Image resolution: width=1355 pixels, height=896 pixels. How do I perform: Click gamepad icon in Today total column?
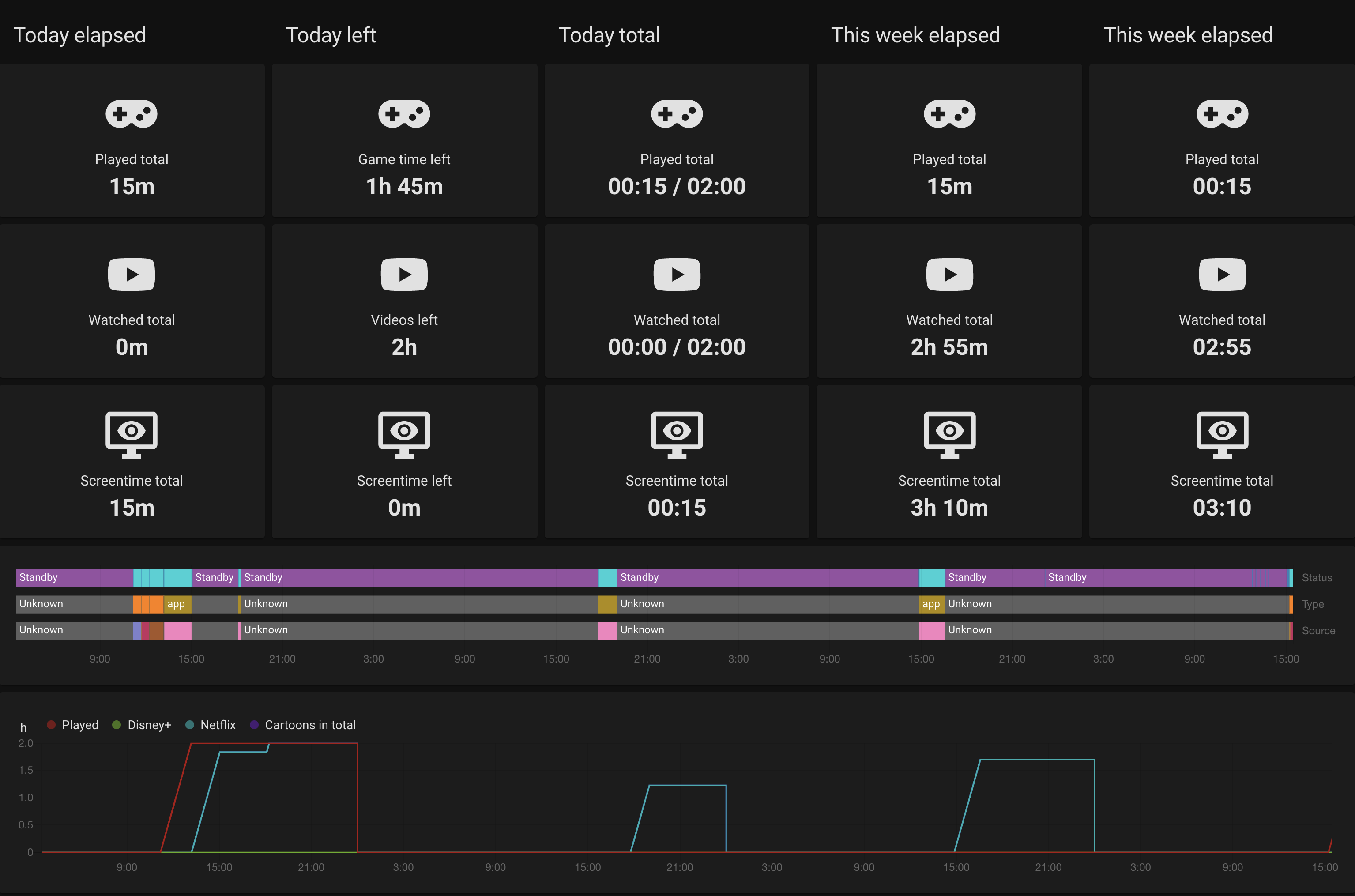(676, 114)
